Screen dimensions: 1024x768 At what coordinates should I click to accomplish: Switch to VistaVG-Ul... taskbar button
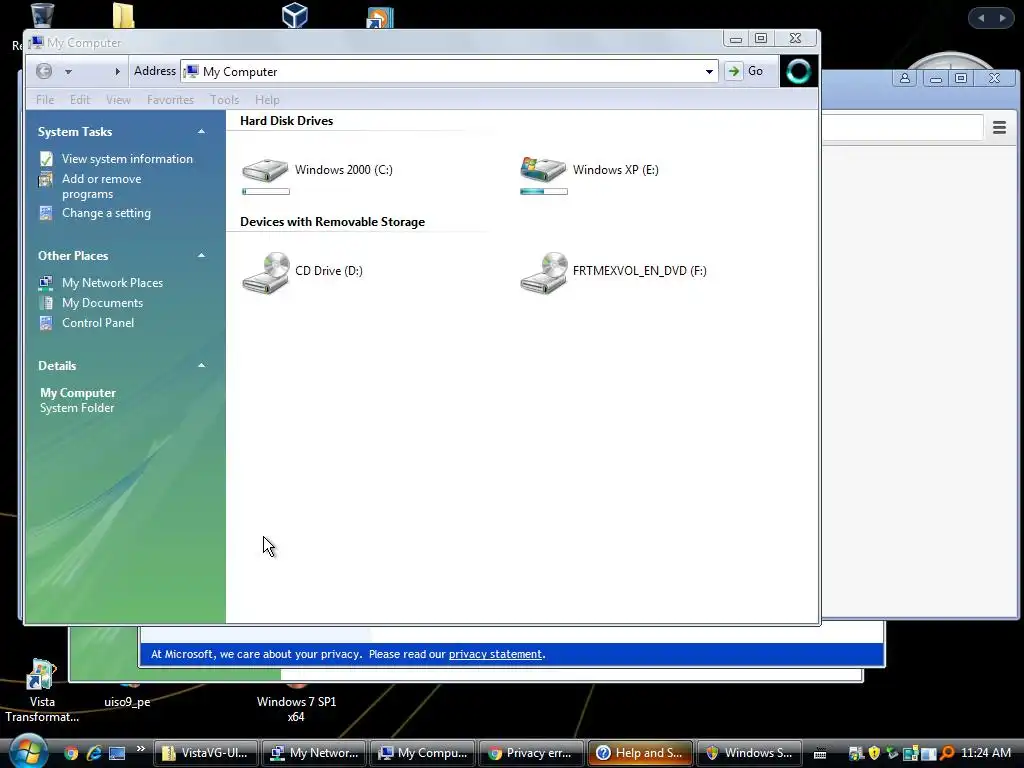click(206, 753)
